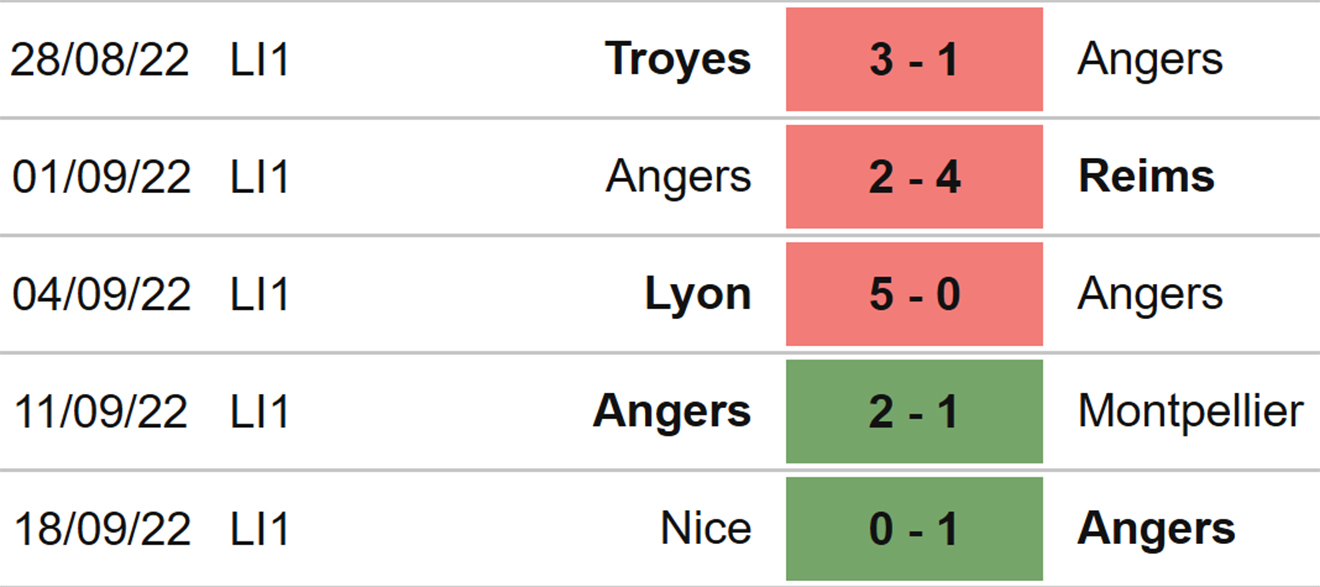
Task: Click Angers in the Reims match row
Action: (x=678, y=177)
